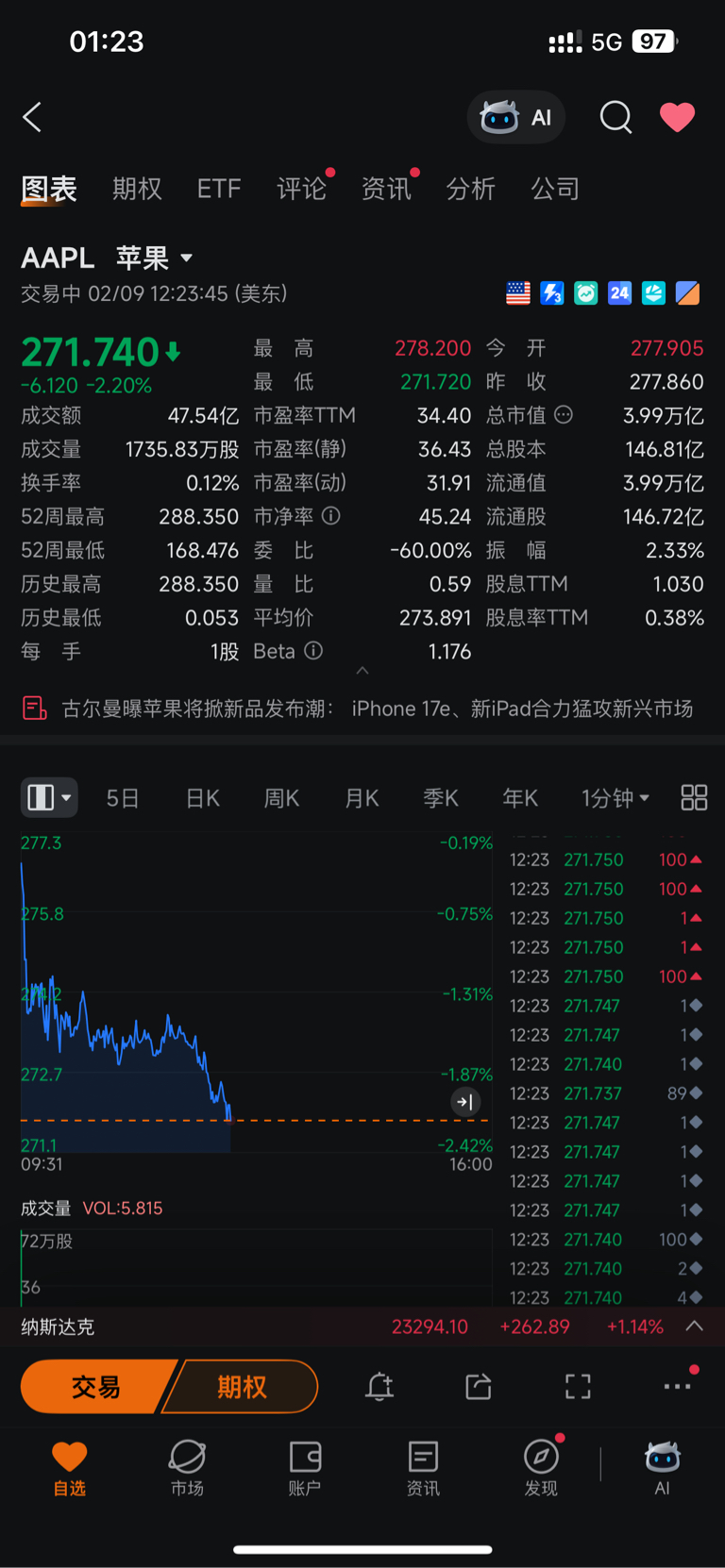Tap the 5G network indicator in status bar
Image resolution: width=725 pixels, height=1568 pixels.
[606, 42]
